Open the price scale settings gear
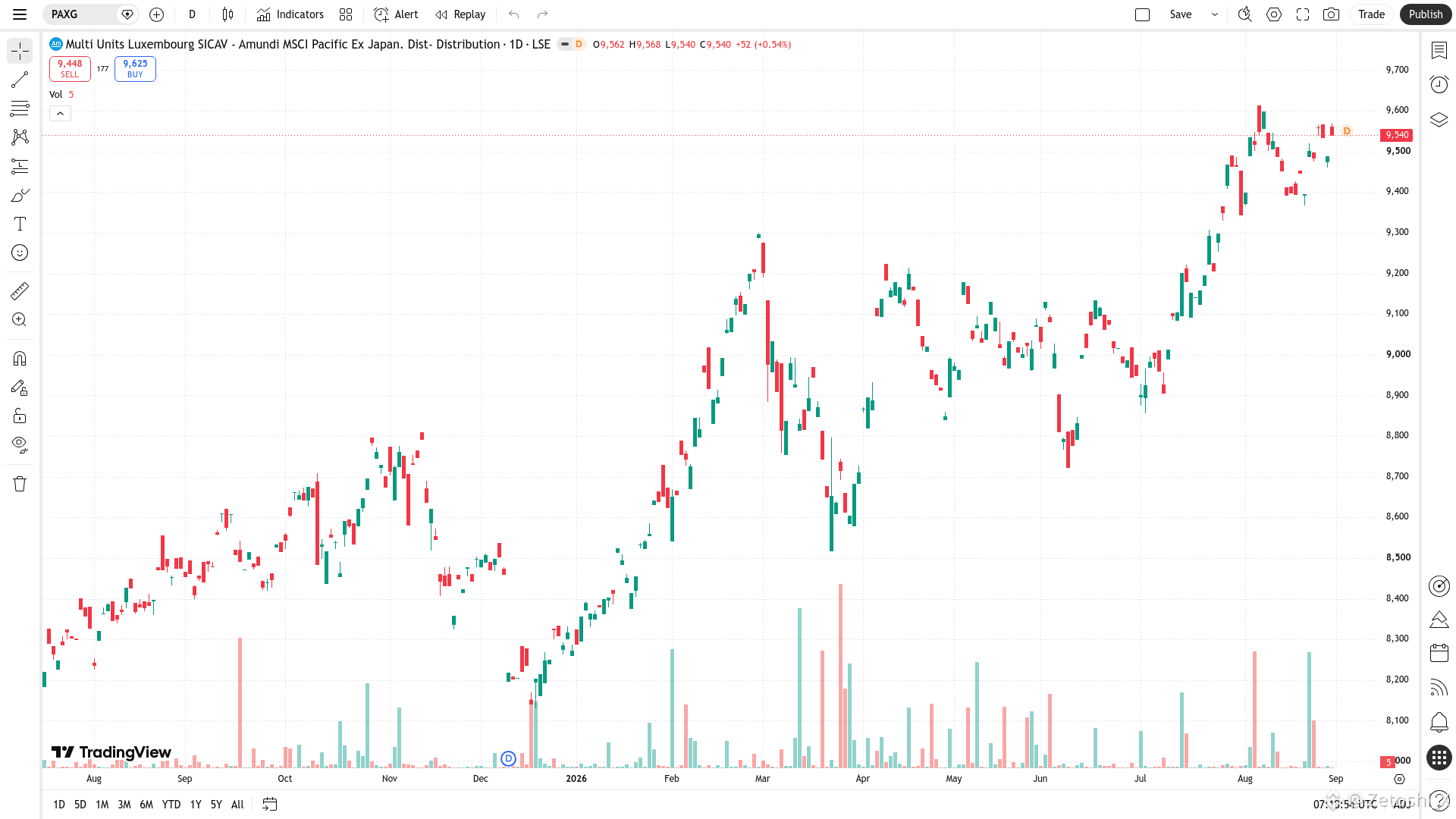Viewport: 1456px width, 819px height. click(1400, 780)
